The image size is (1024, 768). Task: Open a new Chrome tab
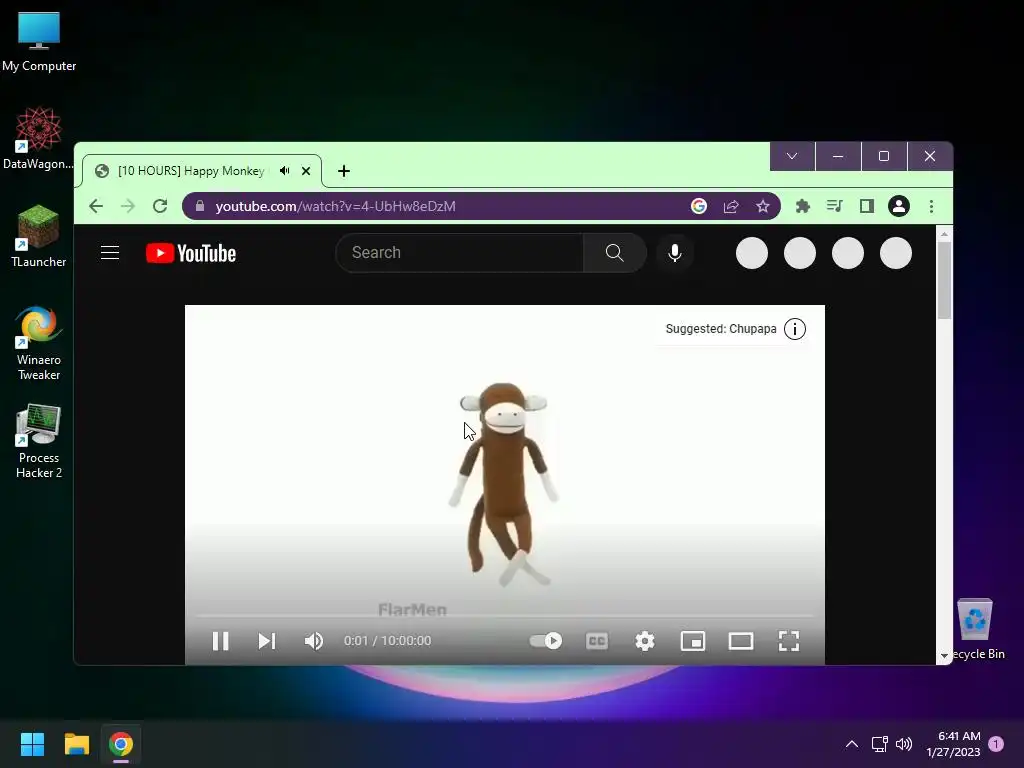(344, 171)
